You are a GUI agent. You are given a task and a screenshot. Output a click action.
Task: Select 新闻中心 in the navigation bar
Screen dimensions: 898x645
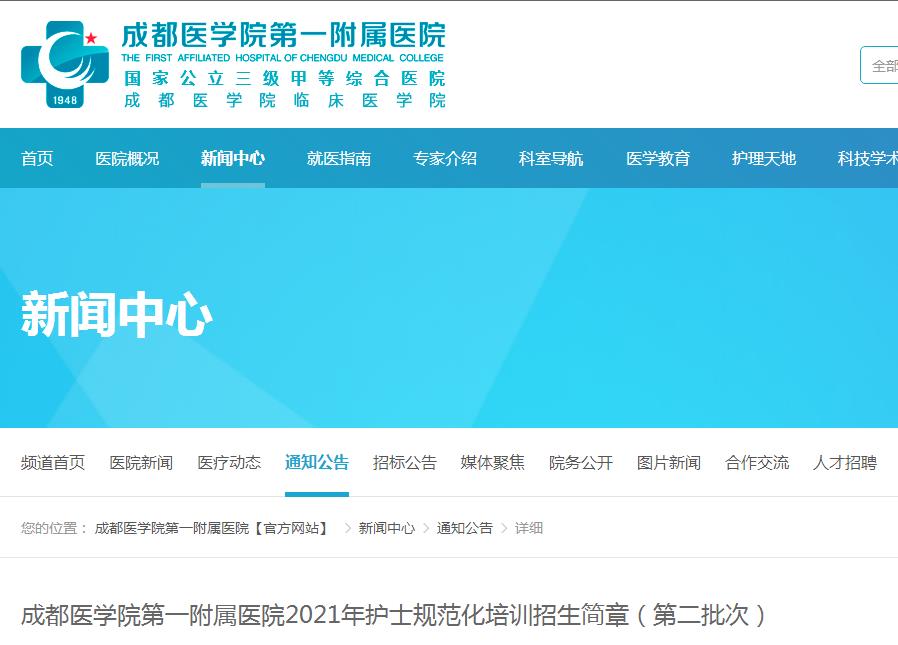tap(232, 159)
